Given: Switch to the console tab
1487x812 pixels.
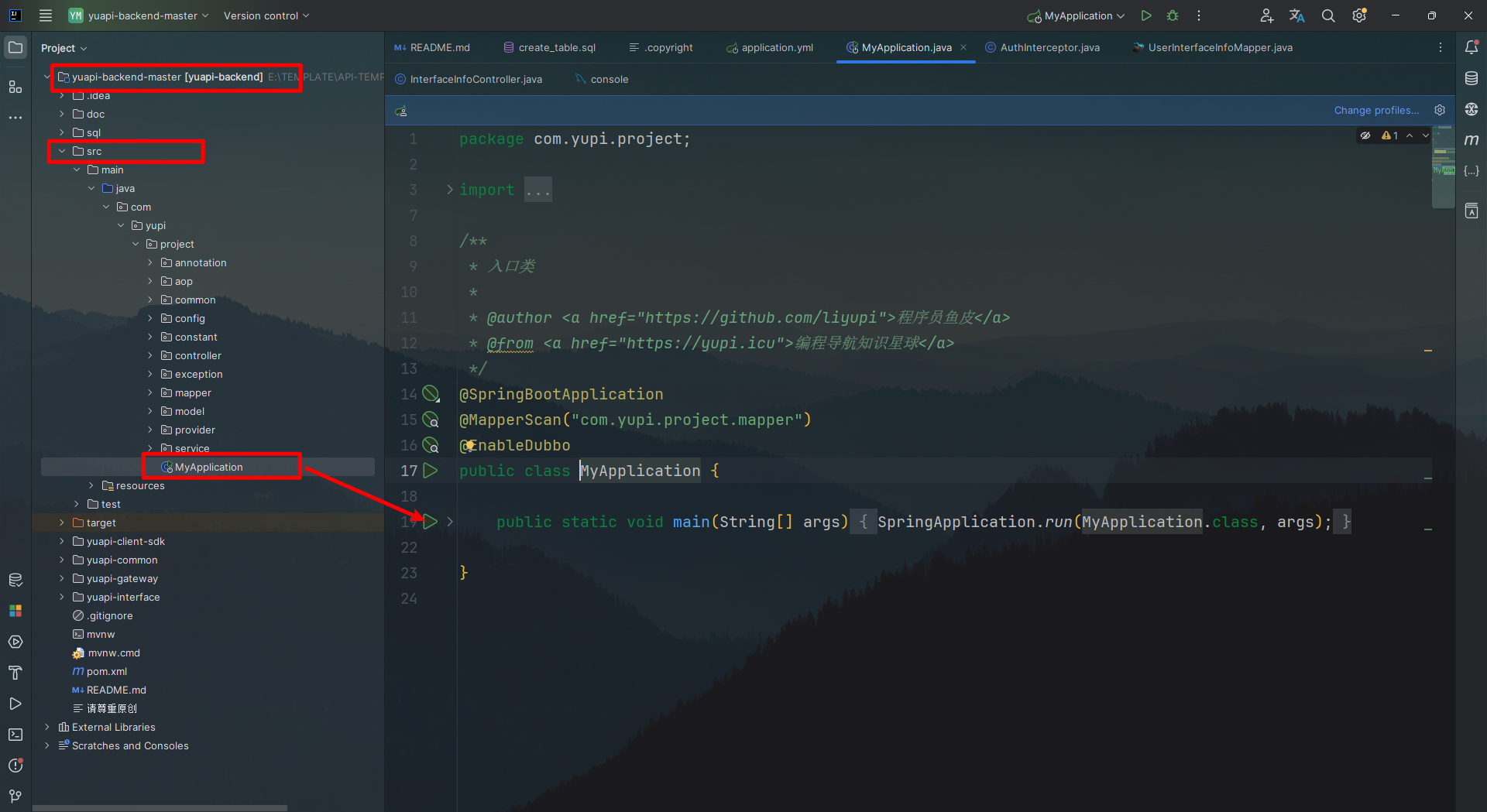Looking at the screenshot, I should coord(602,79).
